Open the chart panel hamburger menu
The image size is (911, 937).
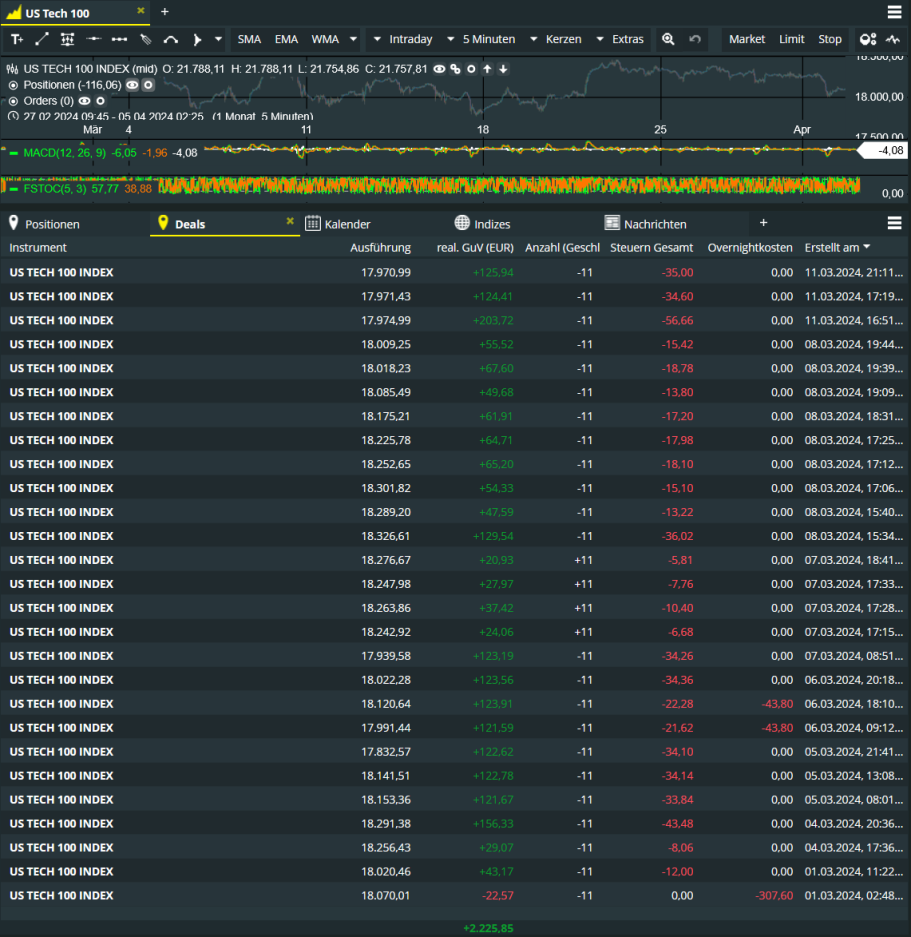point(894,12)
